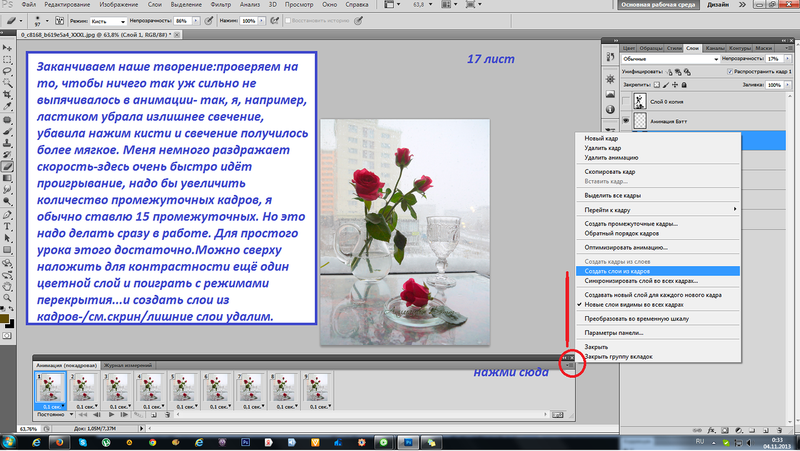Click the opacity value field 86%

182,21
